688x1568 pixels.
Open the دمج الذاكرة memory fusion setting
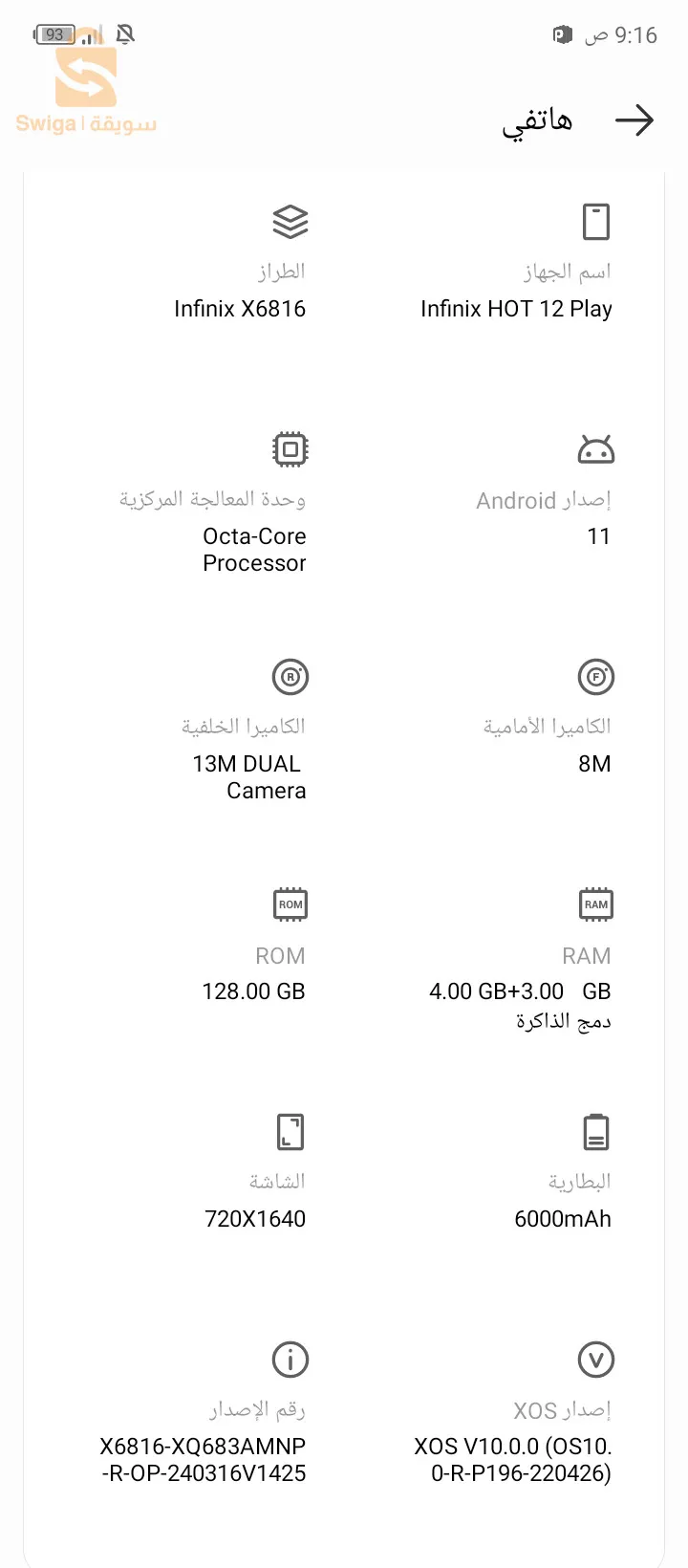pos(564,1020)
